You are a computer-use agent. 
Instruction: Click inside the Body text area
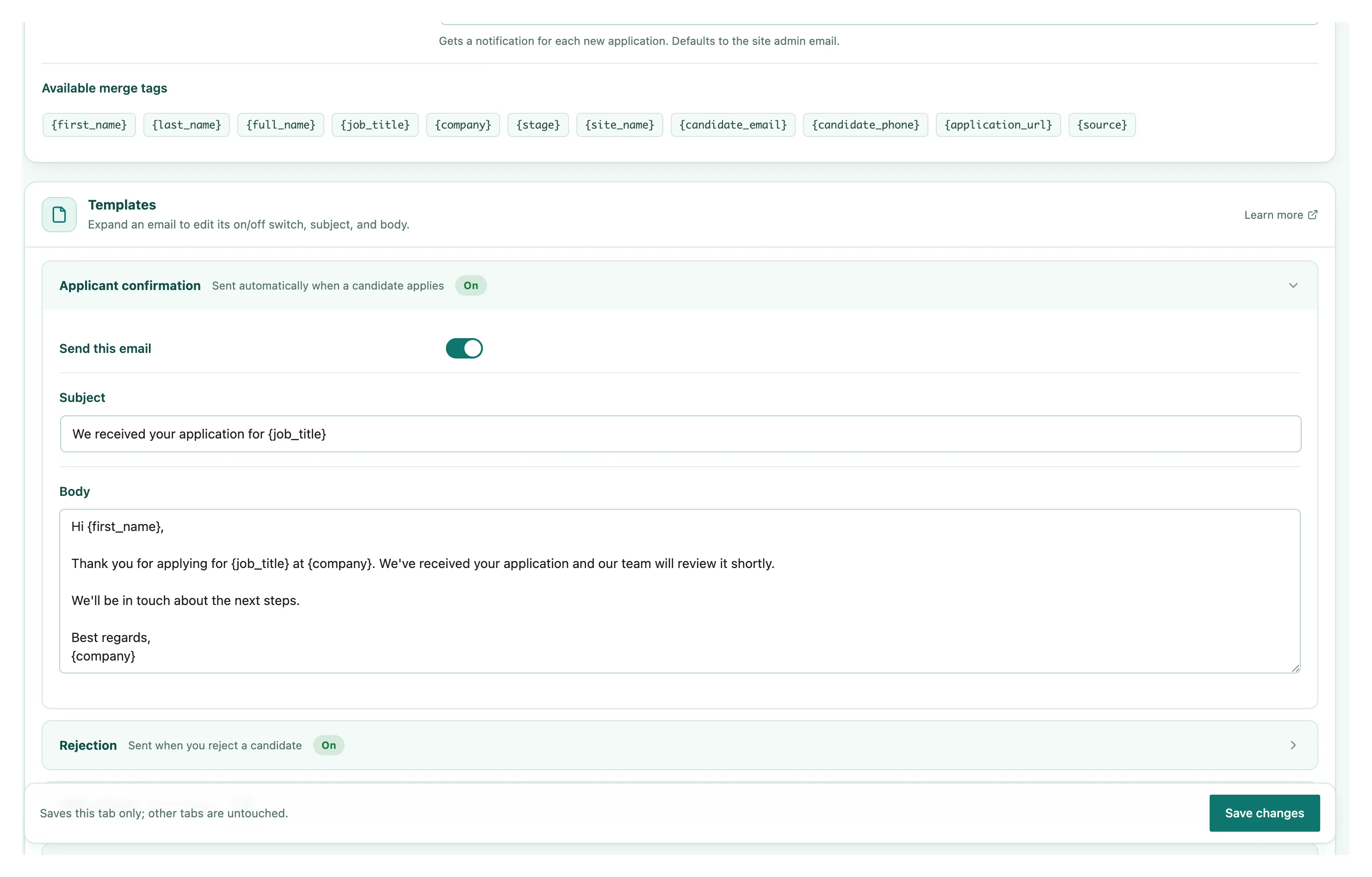[680, 591]
